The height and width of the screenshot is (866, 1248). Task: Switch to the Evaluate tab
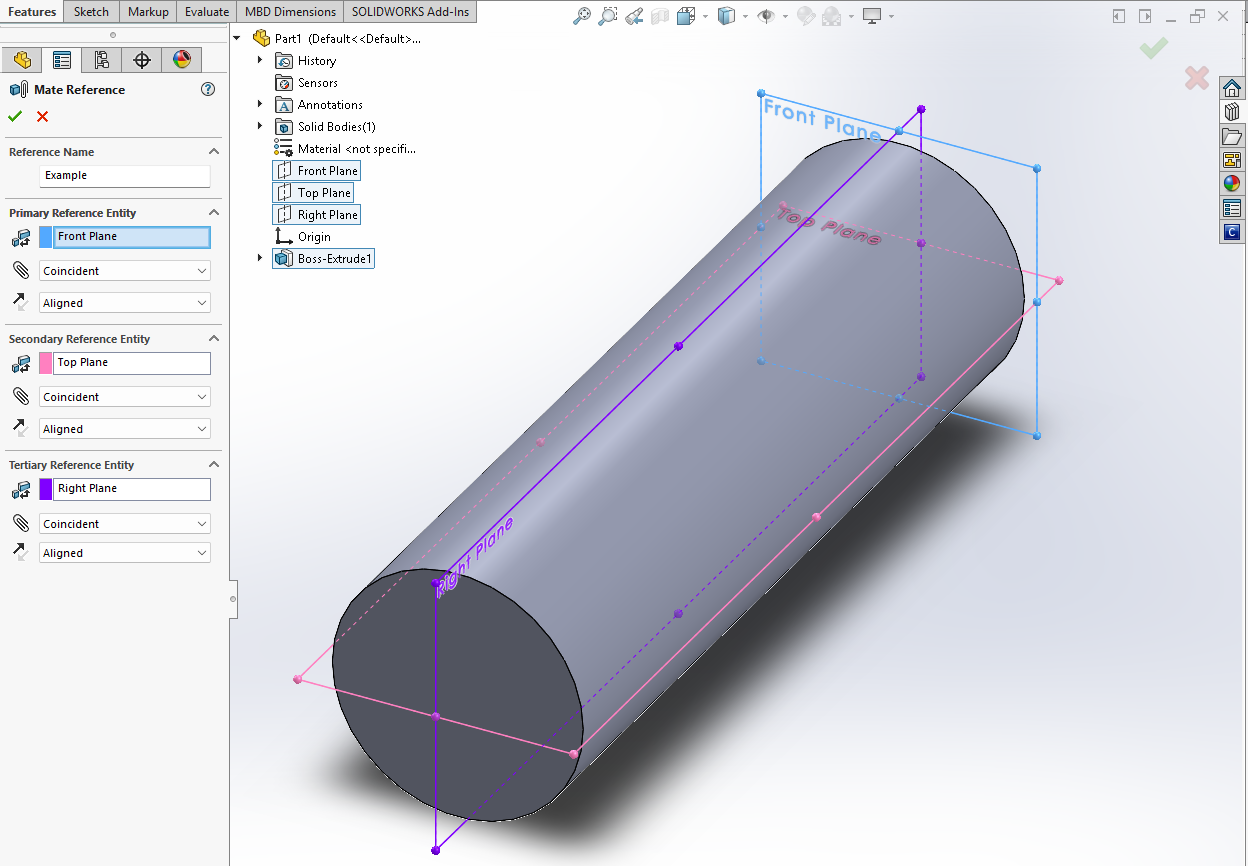click(207, 12)
